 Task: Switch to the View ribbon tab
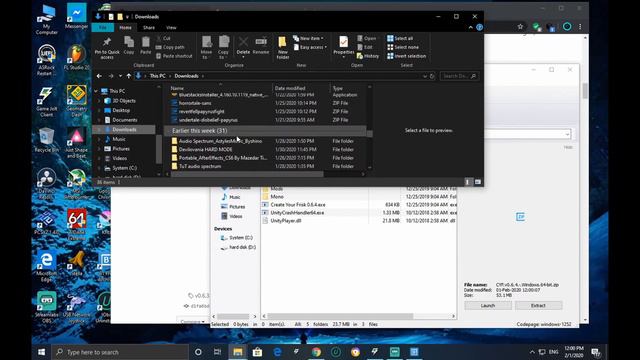[x=171, y=27]
